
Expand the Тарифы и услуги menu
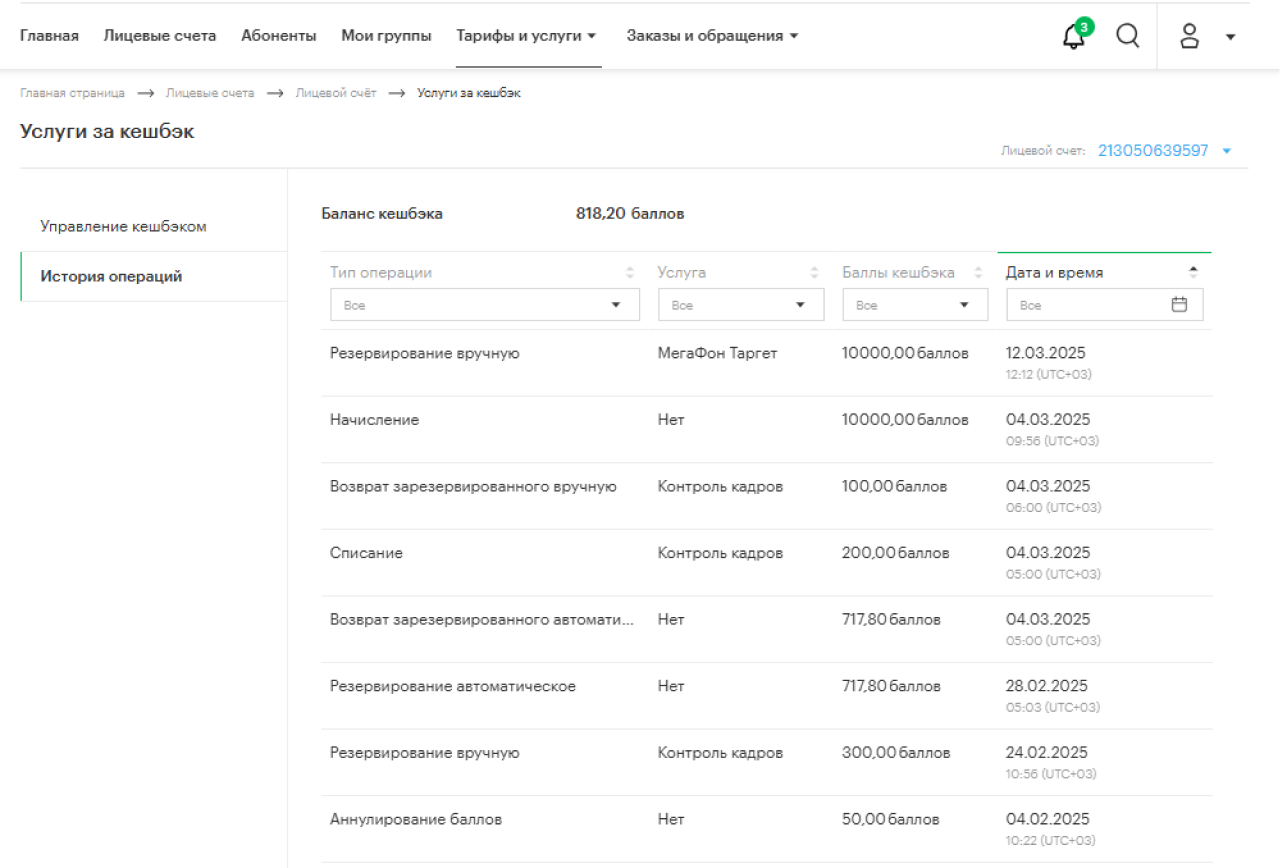click(x=526, y=35)
